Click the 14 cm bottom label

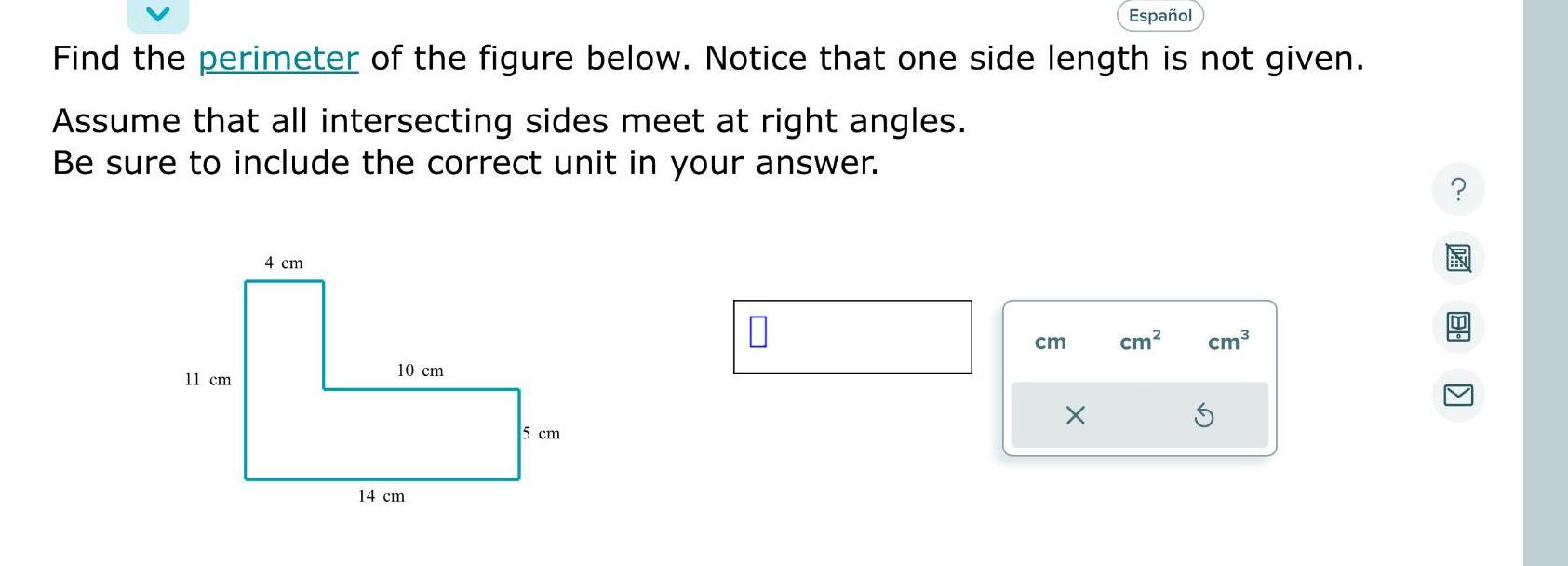(x=381, y=496)
